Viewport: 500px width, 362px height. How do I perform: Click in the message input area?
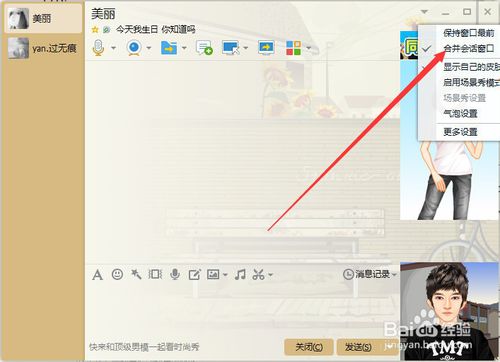pos(242,310)
